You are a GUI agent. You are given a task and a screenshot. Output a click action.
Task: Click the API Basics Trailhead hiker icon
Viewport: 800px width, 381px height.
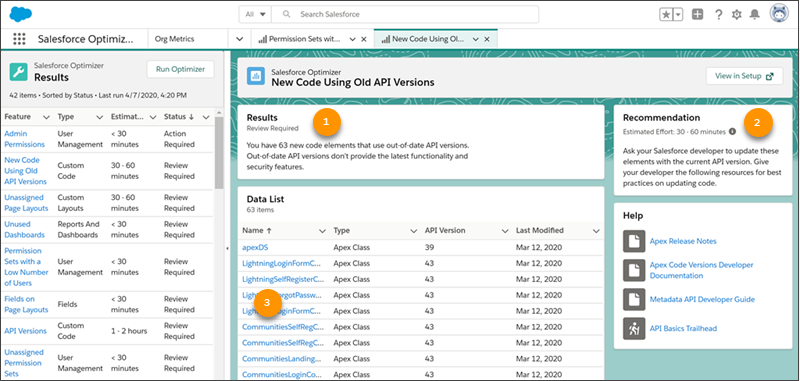[634, 328]
